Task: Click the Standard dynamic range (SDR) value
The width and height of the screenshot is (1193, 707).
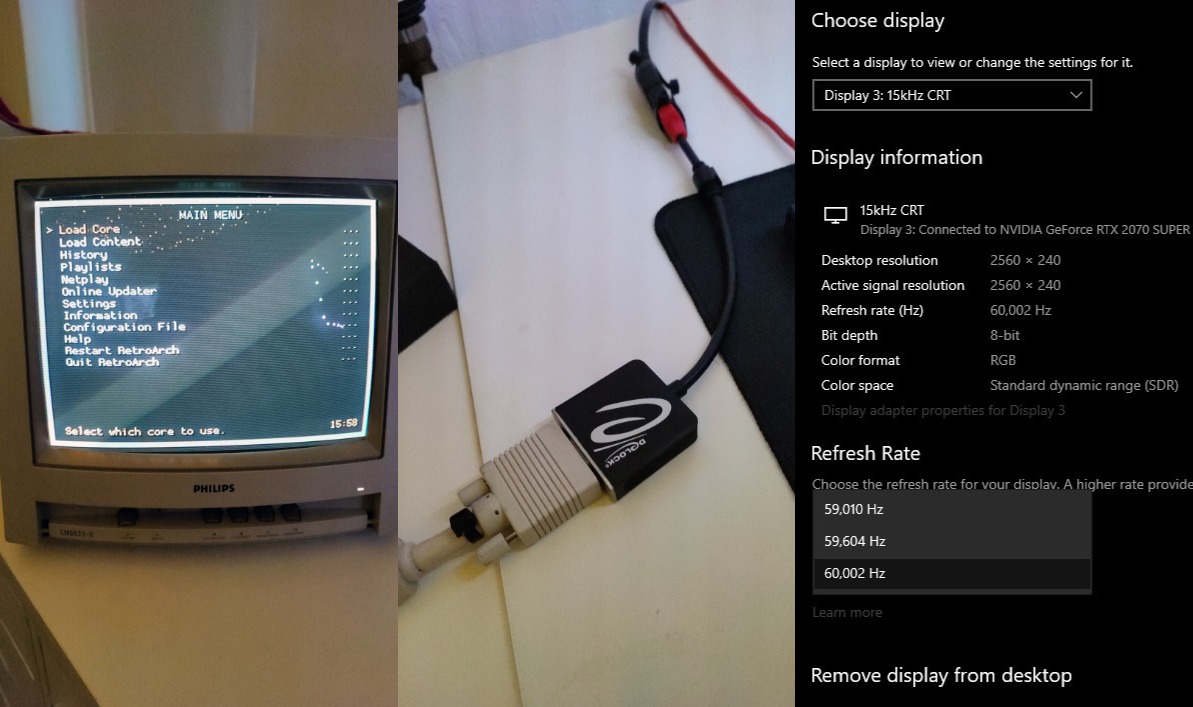Action: [1084, 386]
